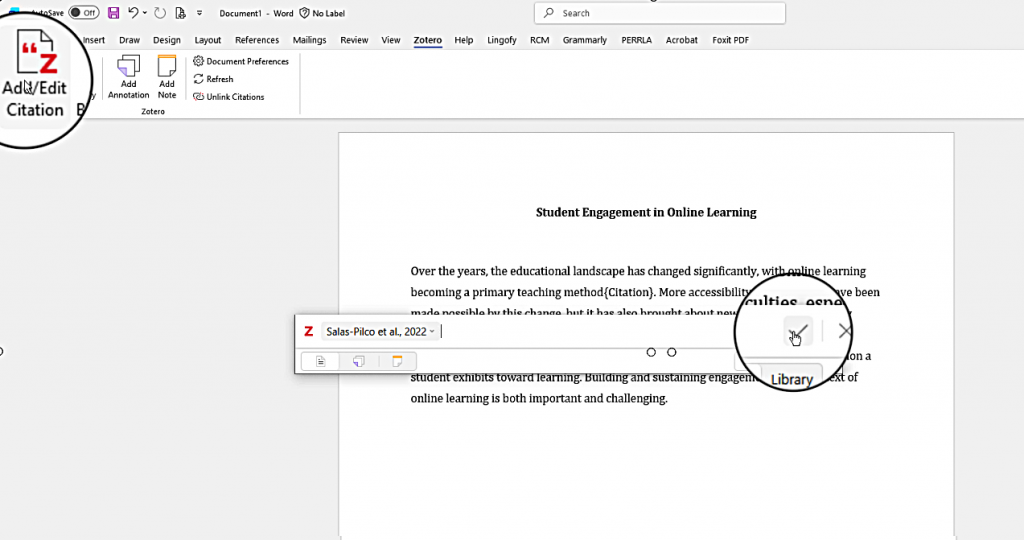This screenshot has width=1024, height=540.
Task: Click the Search box in title bar
Action: [660, 13]
